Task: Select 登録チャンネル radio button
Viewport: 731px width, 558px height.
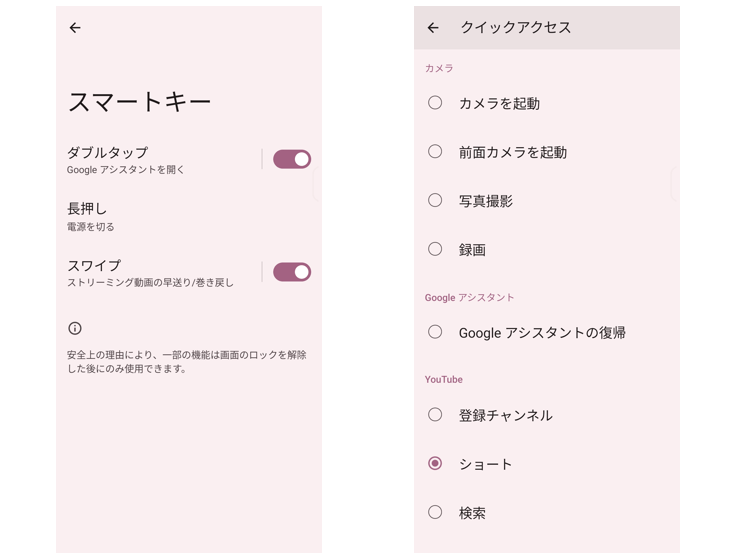Action: click(435, 415)
